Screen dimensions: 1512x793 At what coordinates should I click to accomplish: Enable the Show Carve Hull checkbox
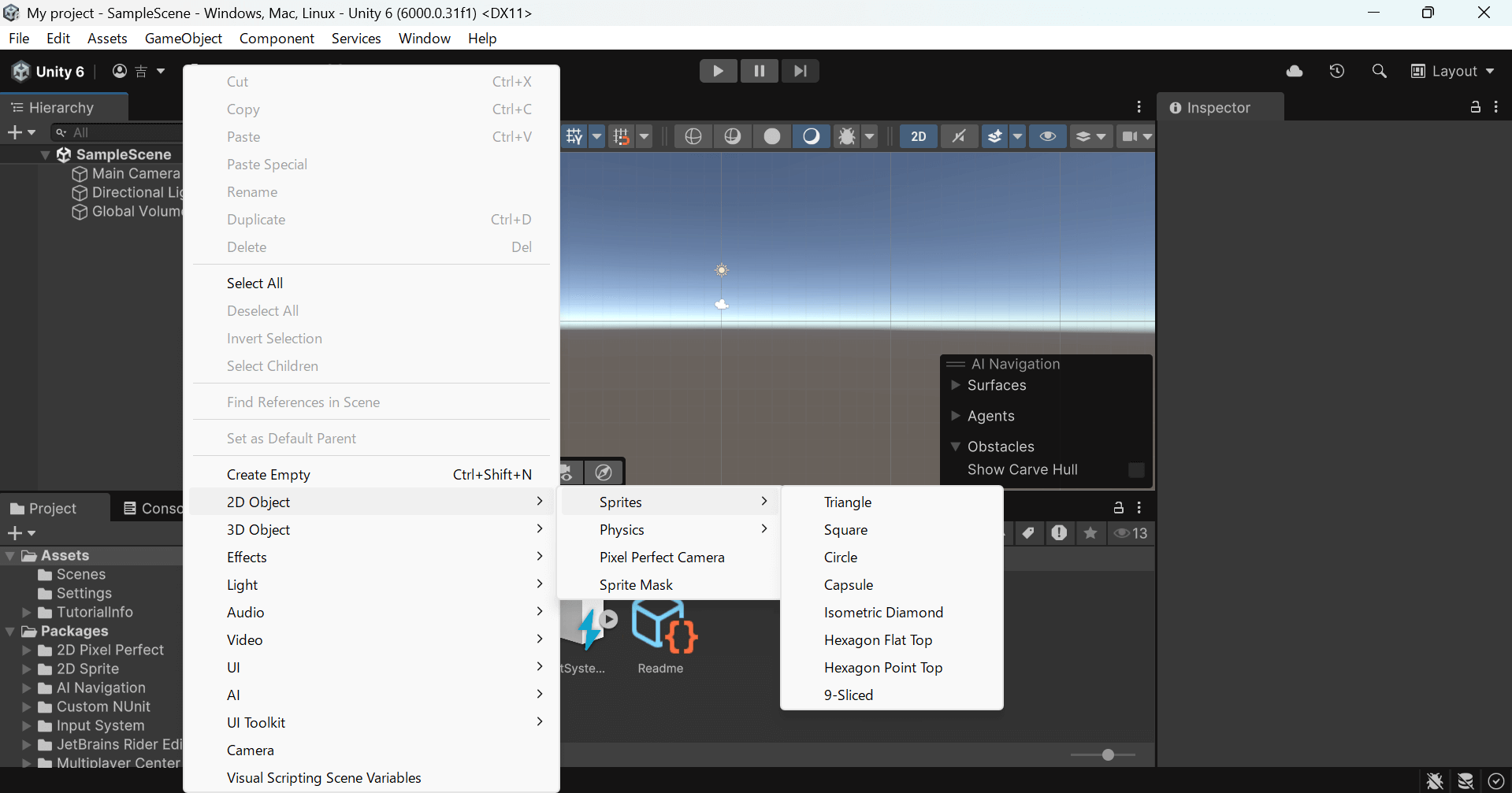1135,469
